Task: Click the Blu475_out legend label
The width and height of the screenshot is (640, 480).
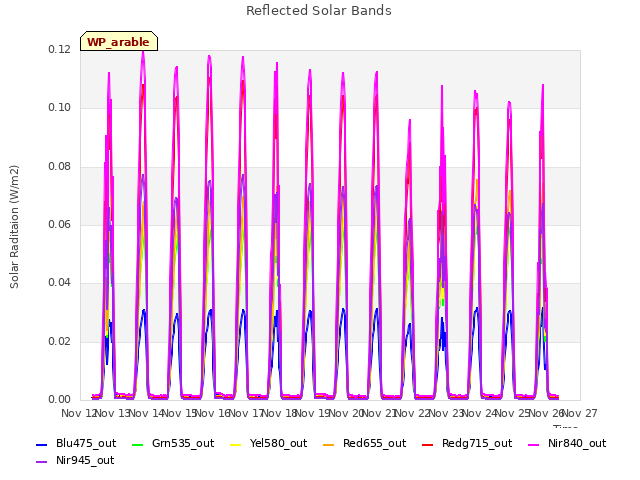Action: pos(86,443)
